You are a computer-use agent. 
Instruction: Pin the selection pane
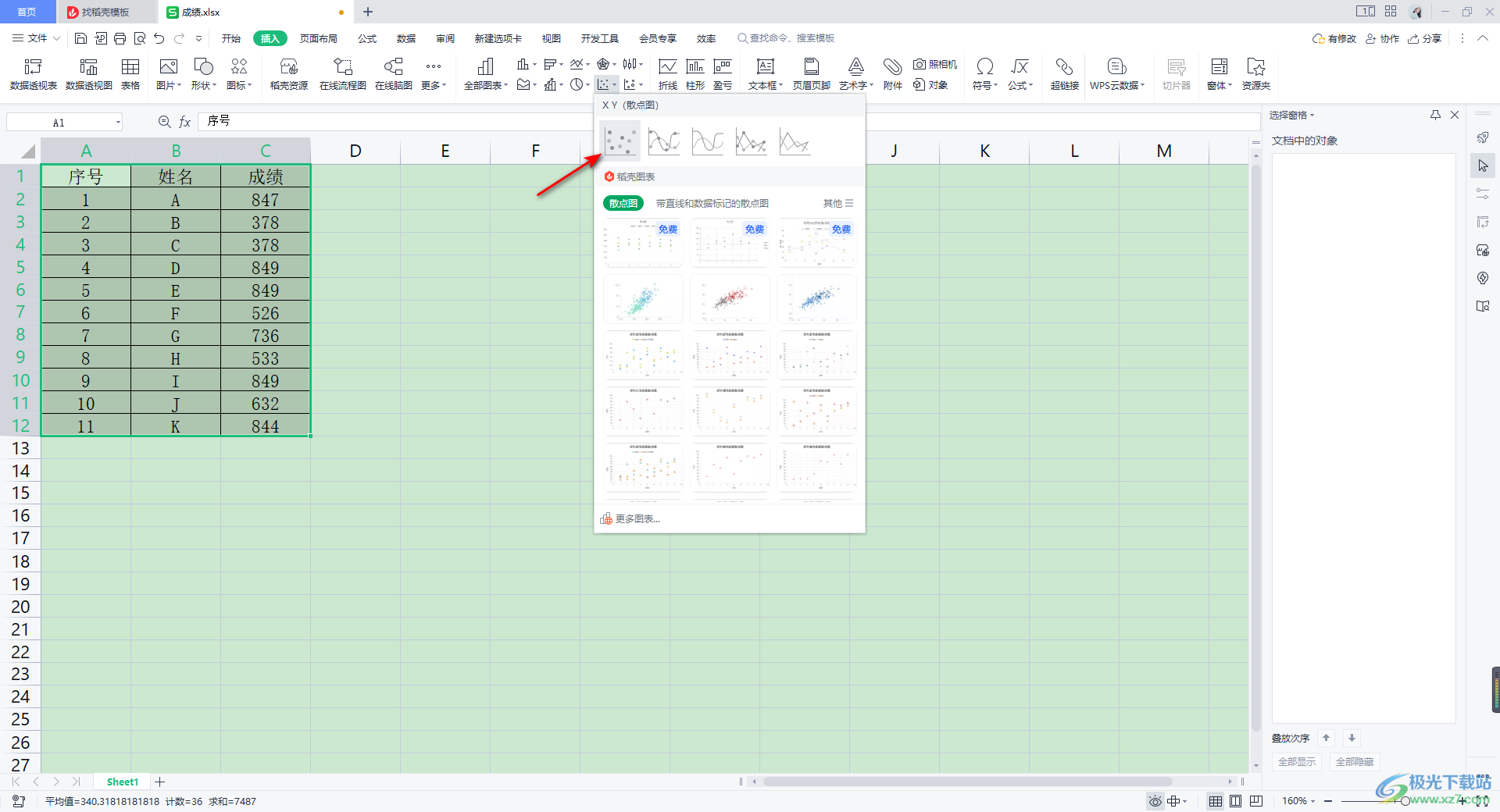tap(1435, 115)
